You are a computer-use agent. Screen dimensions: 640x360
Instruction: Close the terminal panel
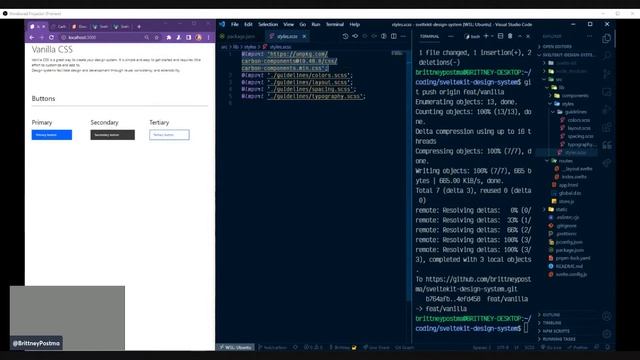(x=528, y=36)
